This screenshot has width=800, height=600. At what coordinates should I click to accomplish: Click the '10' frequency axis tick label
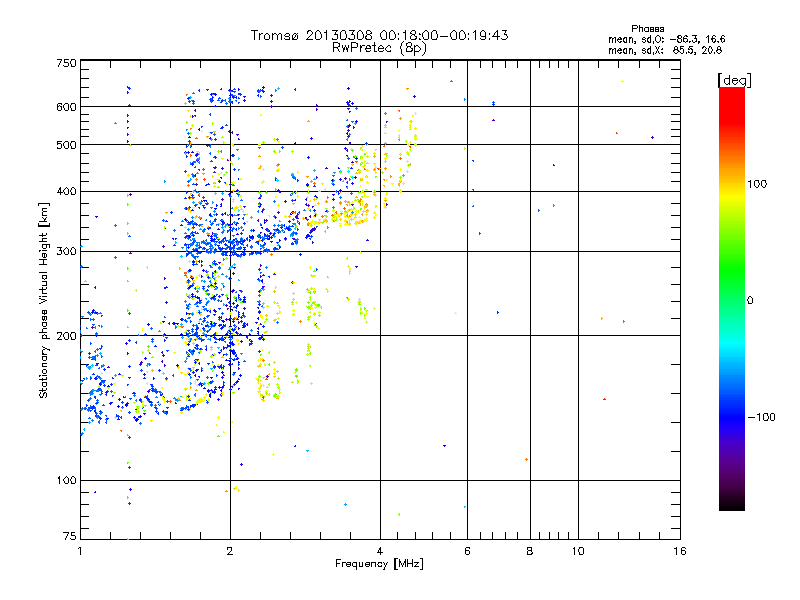(x=578, y=551)
